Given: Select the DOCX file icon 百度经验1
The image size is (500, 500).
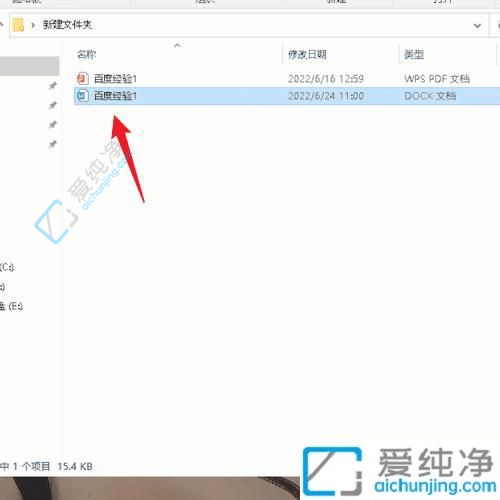Looking at the screenshot, I should [83, 96].
